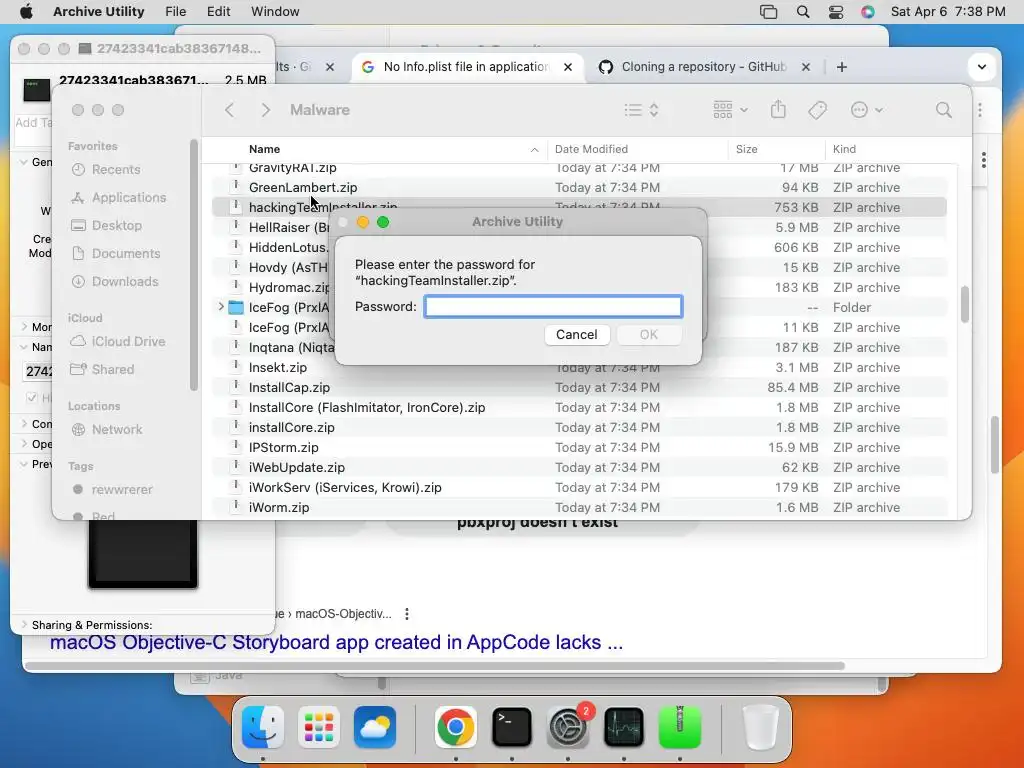Select the iWebUpdate.zip file

click(579, 468)
